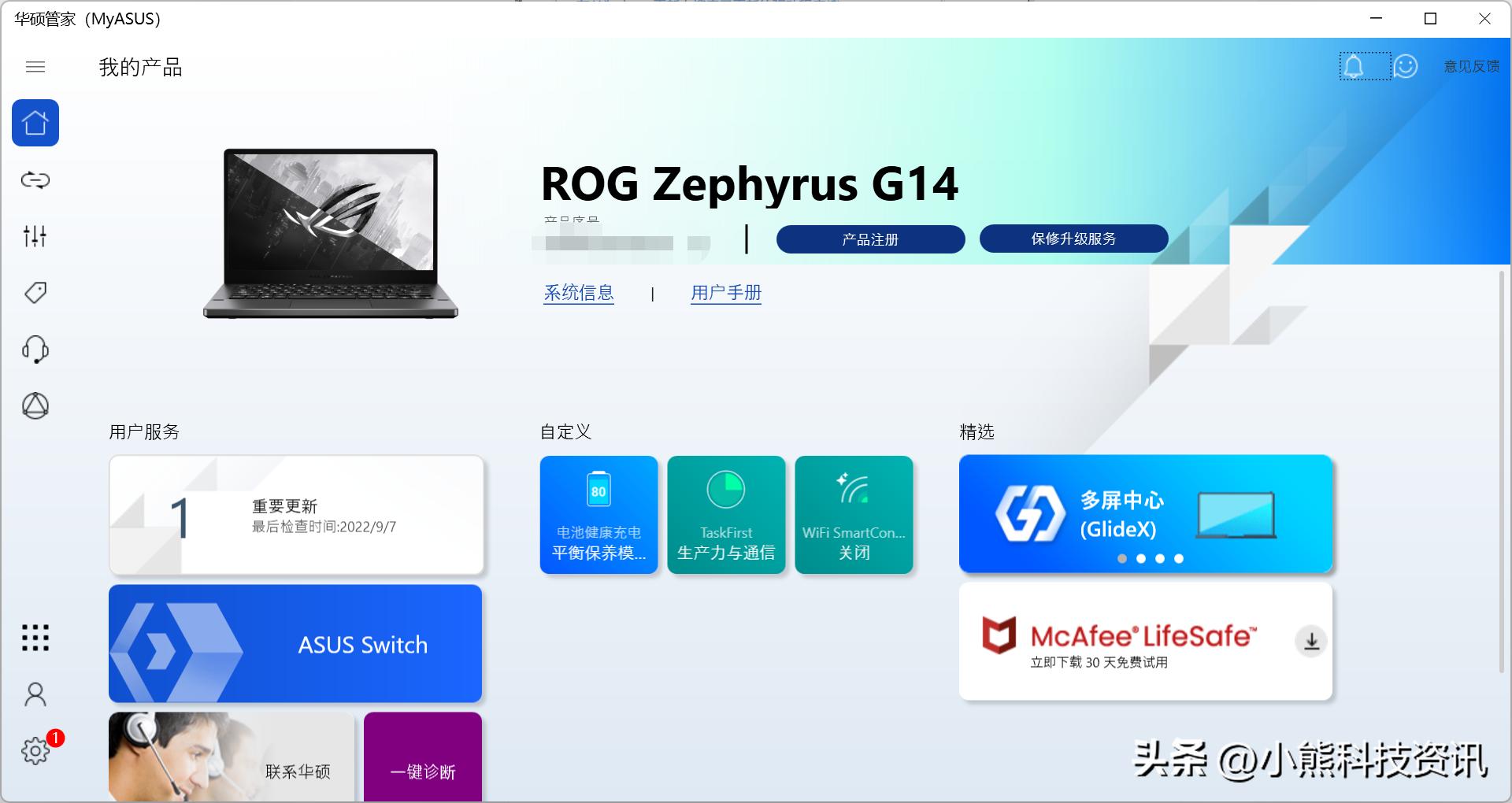The width and height of the screenshot is (1512, 803).
Task: Open the 用户手册 user manual link
Action: coord(725,293)
